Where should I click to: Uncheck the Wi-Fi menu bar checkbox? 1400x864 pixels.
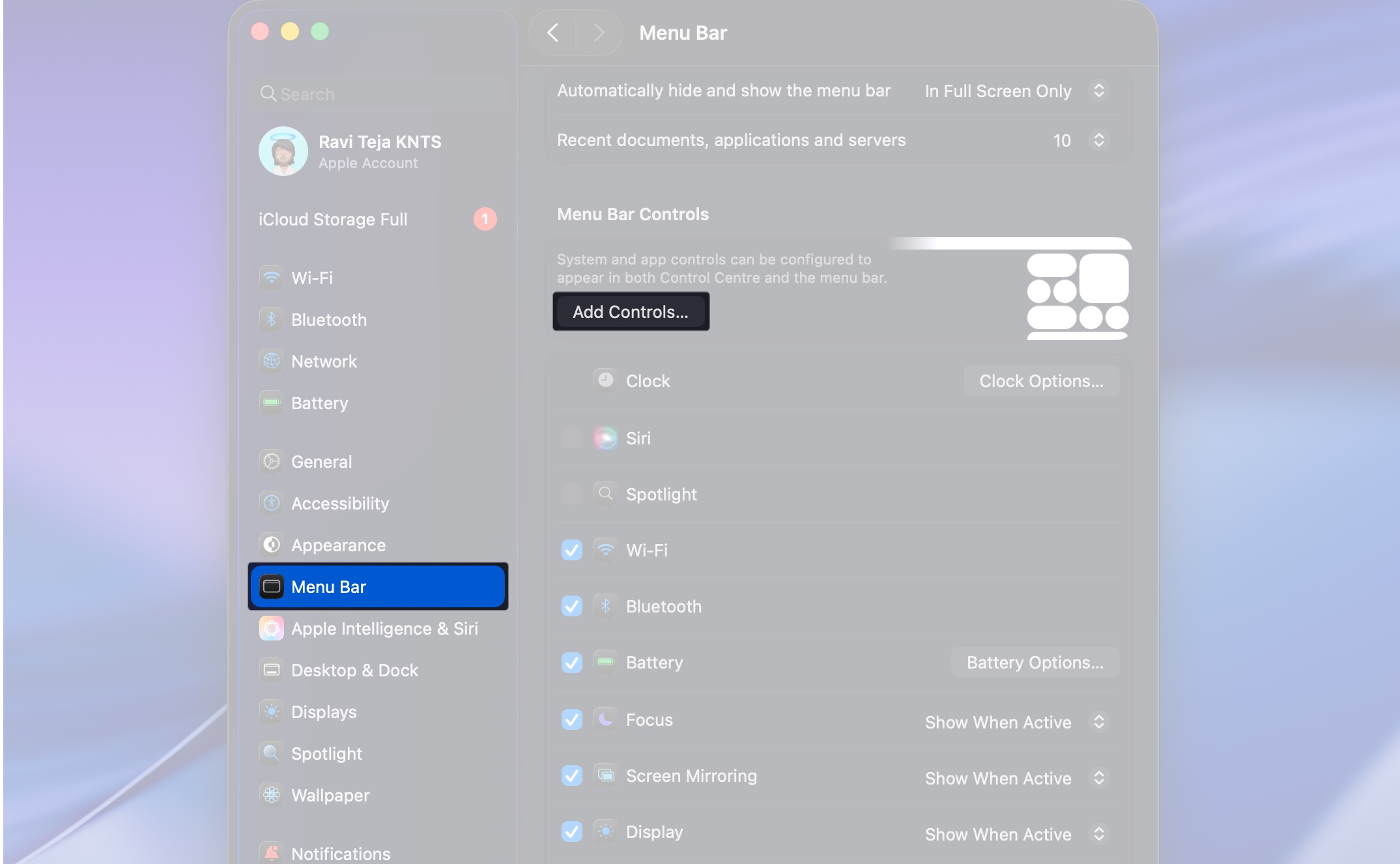click(x=571, y=550)
